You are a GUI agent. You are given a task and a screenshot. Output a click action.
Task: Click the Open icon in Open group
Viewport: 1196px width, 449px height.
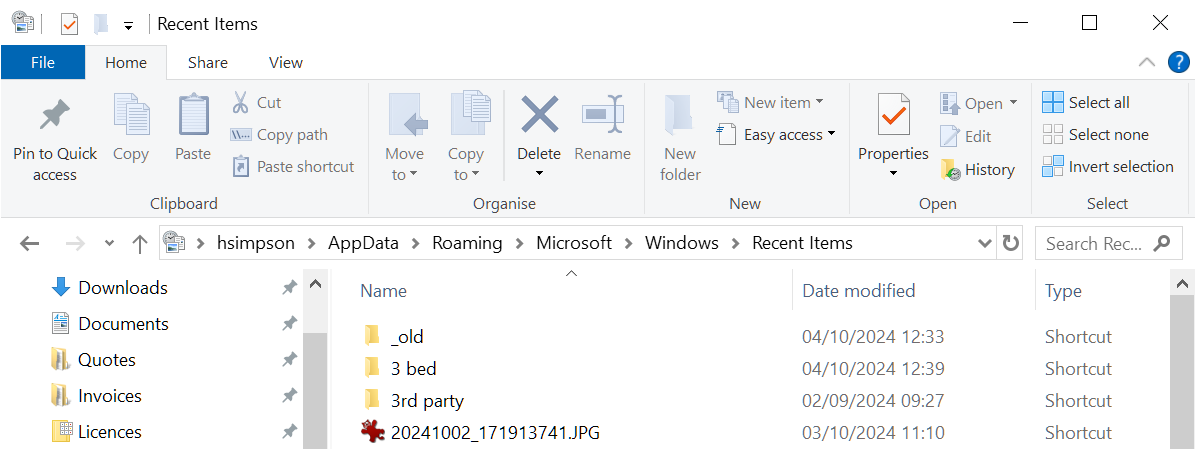tap(950, 103)
